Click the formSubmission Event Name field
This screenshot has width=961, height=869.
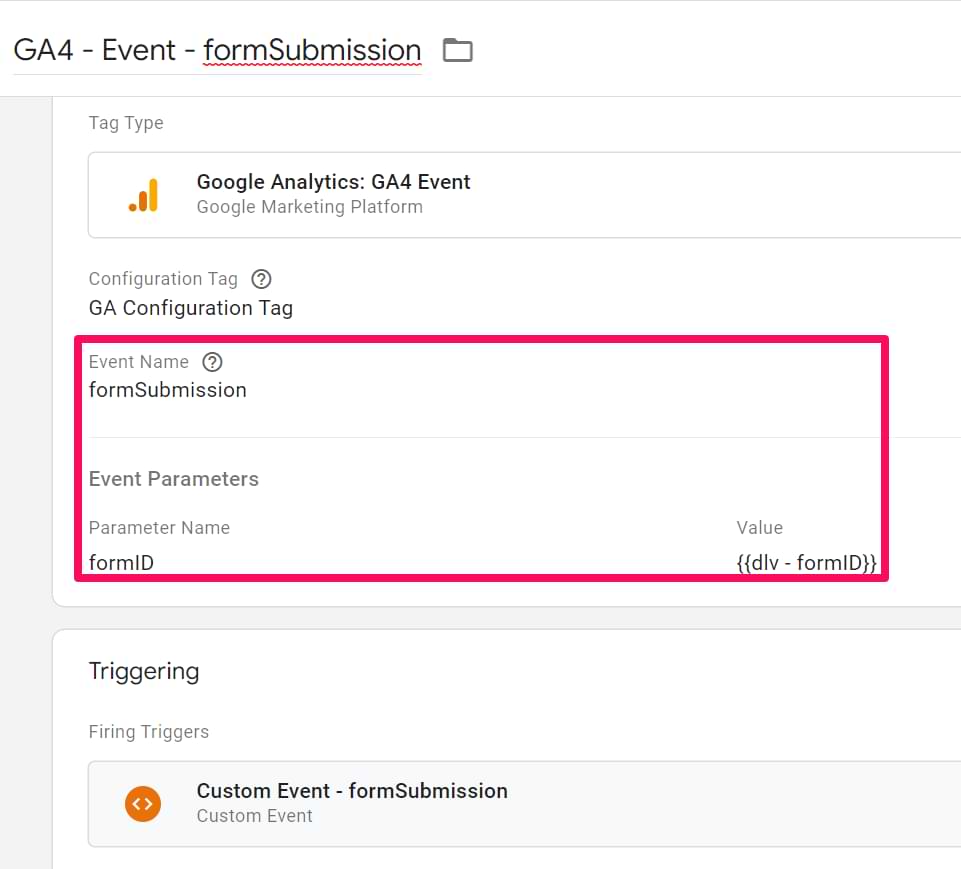tap(168, 390)
